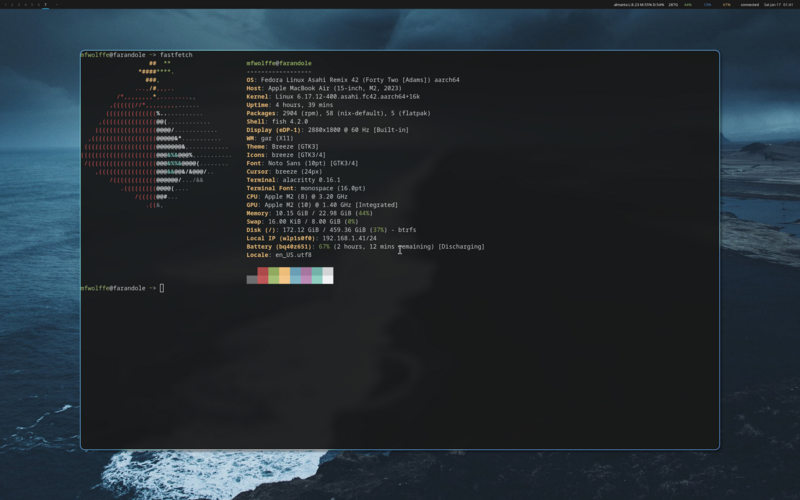Switch to workspace 1 in top bar
Viewport: 800px width, 500px height.
(5, 5)
